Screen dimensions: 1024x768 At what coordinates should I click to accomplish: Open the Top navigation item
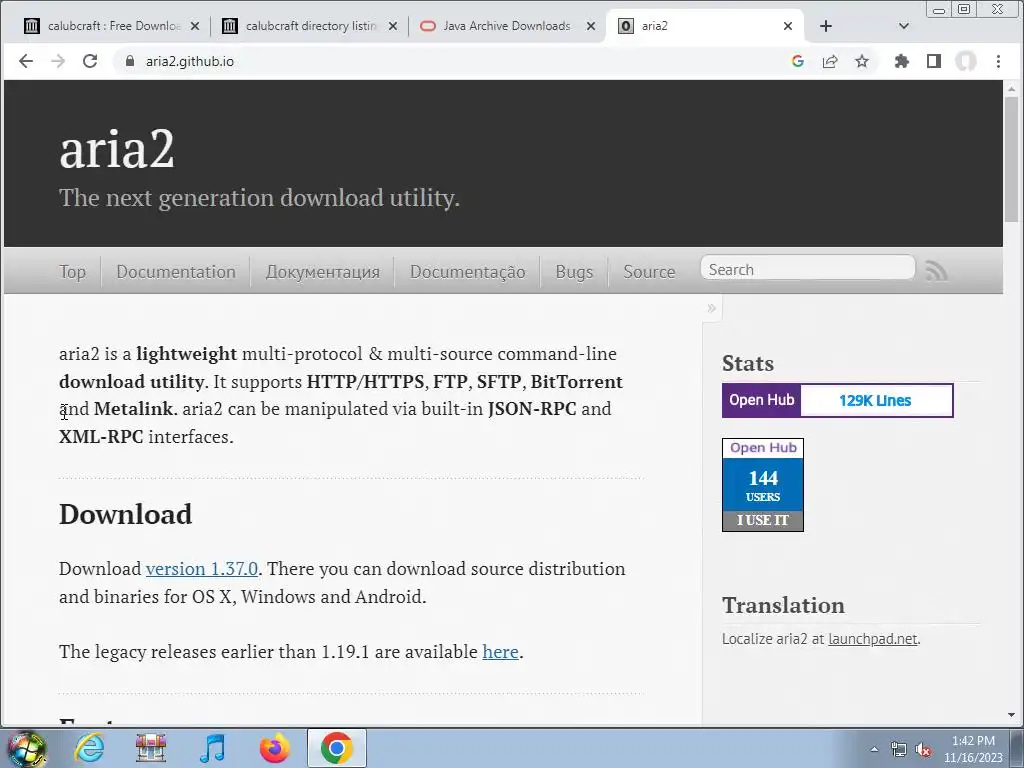point(72,272)
